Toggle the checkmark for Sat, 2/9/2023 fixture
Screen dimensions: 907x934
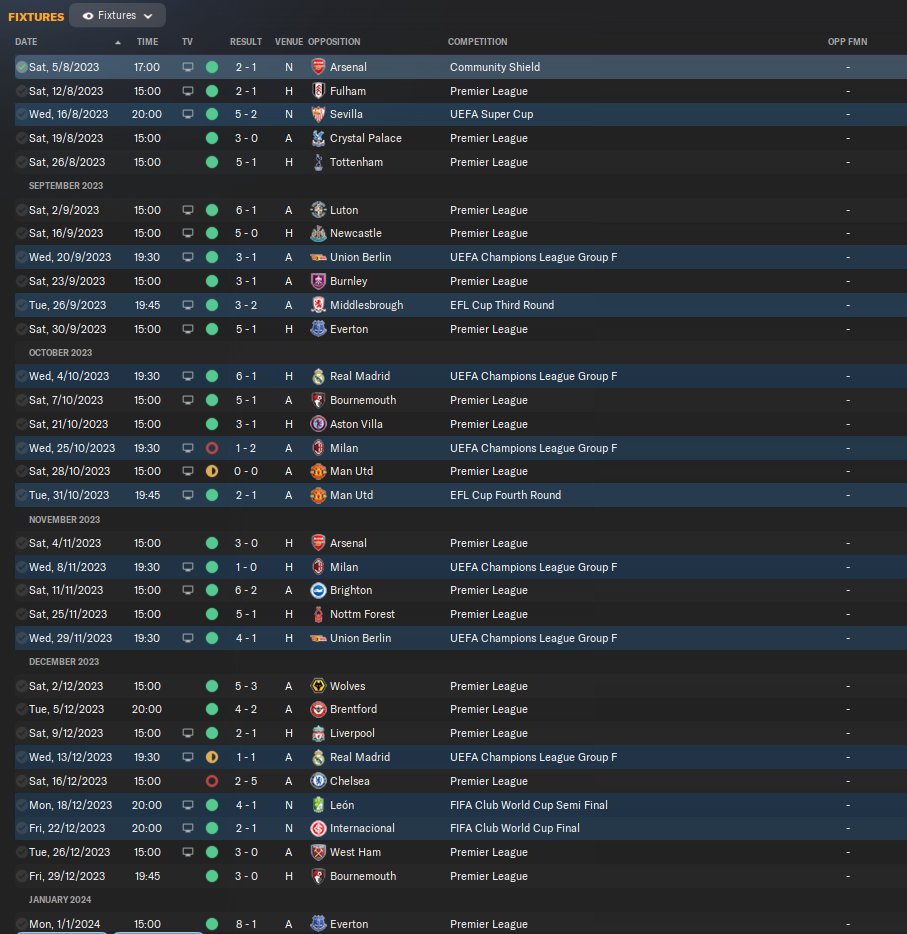[21, 210]
